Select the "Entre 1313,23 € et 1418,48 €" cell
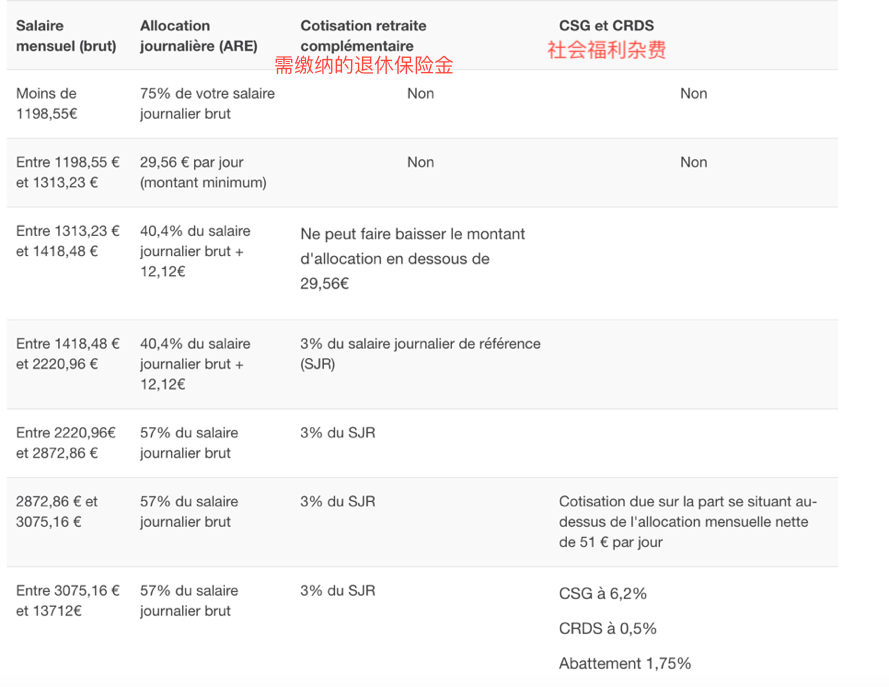 68,241
